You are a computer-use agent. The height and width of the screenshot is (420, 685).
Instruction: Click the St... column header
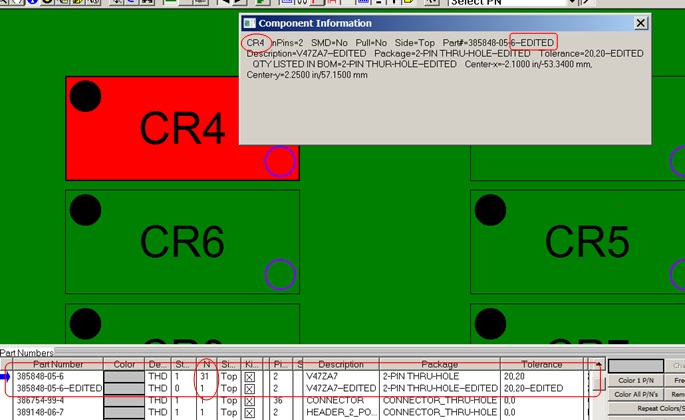click(182, 364)
